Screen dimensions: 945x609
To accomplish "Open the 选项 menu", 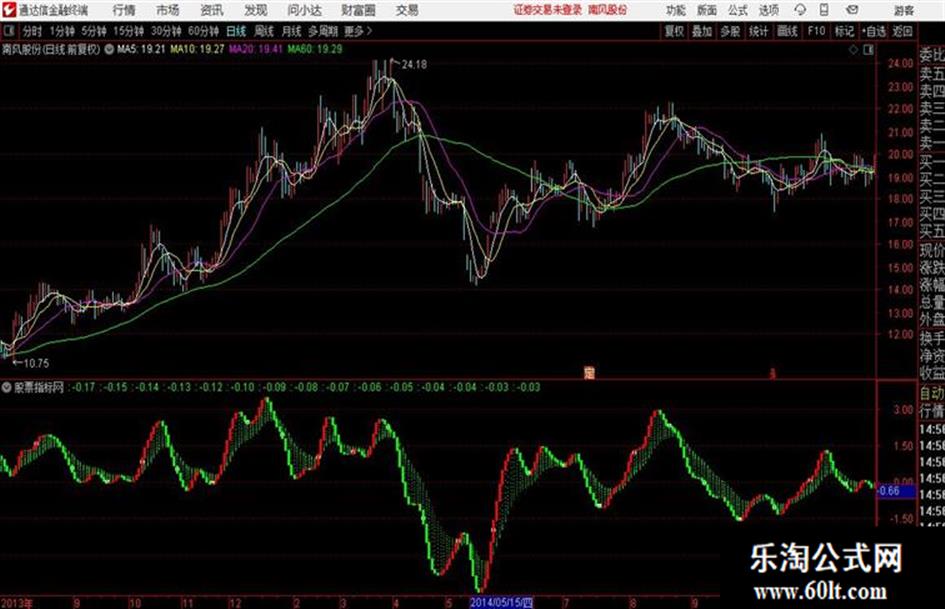I will tap(768, 10).
